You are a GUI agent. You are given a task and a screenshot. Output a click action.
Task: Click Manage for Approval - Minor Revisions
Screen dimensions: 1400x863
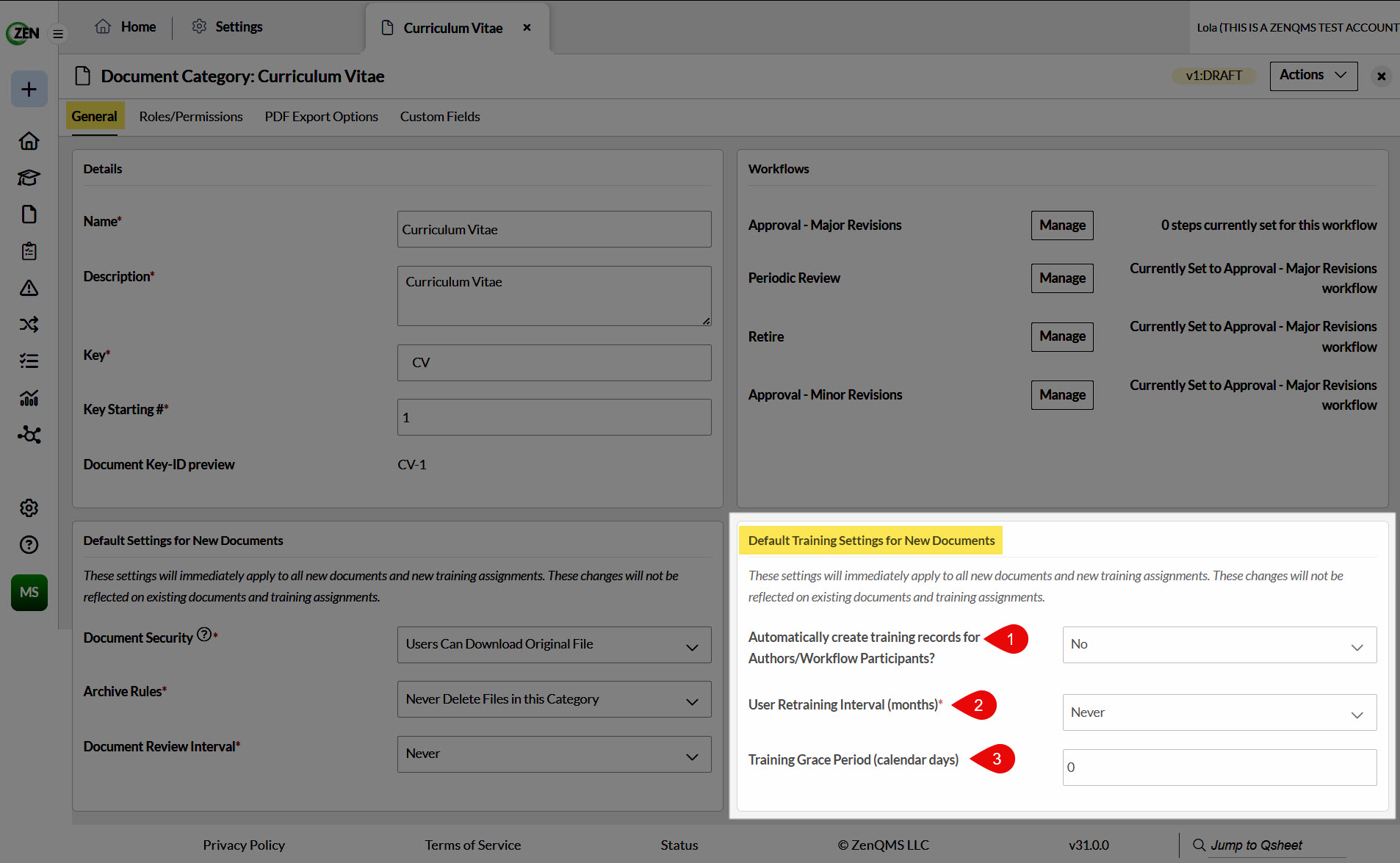[x=1062, y=395]
